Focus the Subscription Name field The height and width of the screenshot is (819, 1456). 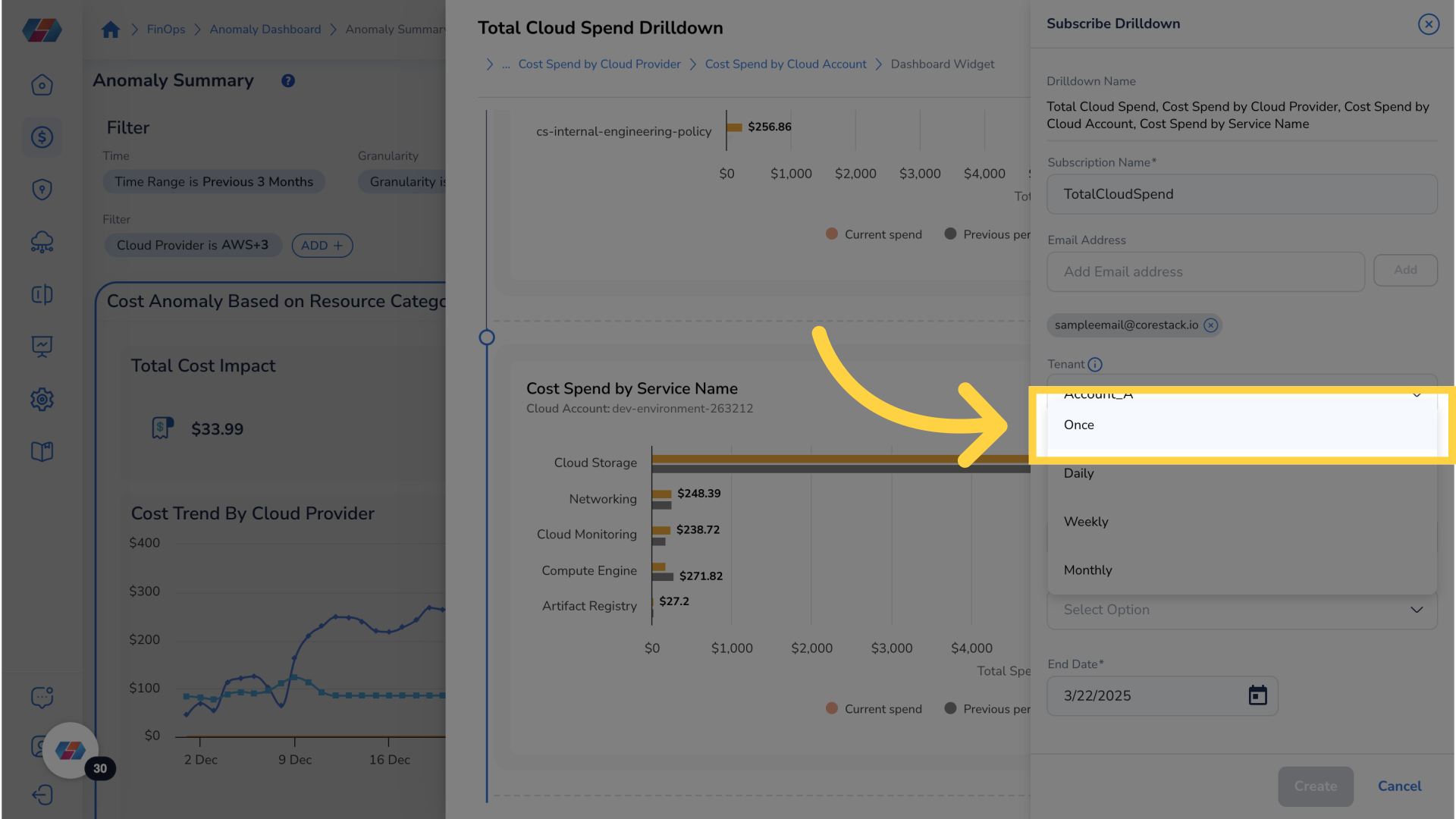pos(1242,194)
